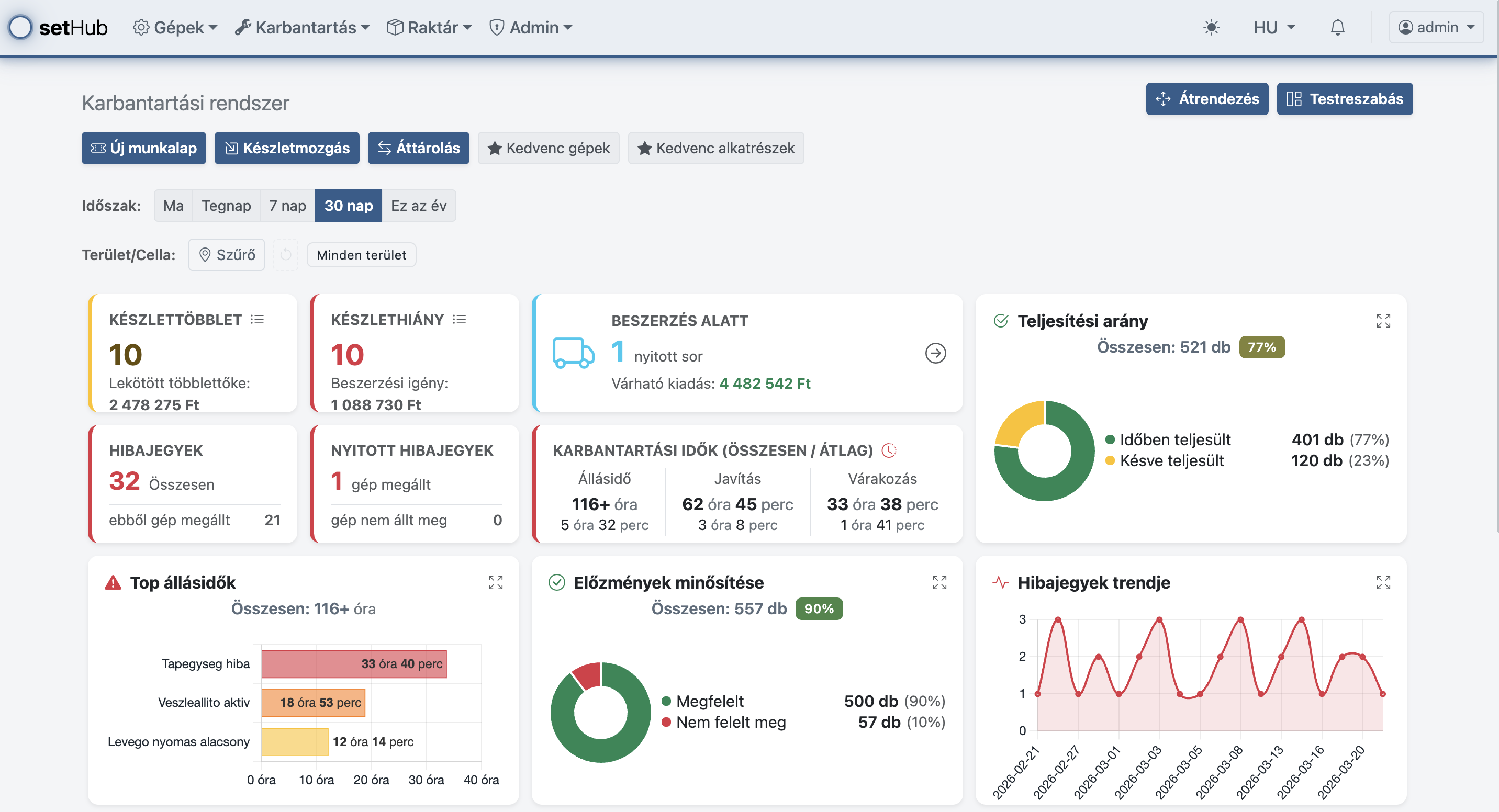Open the HU language dropdown
Screen dimensions: 1499x812
[x=1274, y=27]
